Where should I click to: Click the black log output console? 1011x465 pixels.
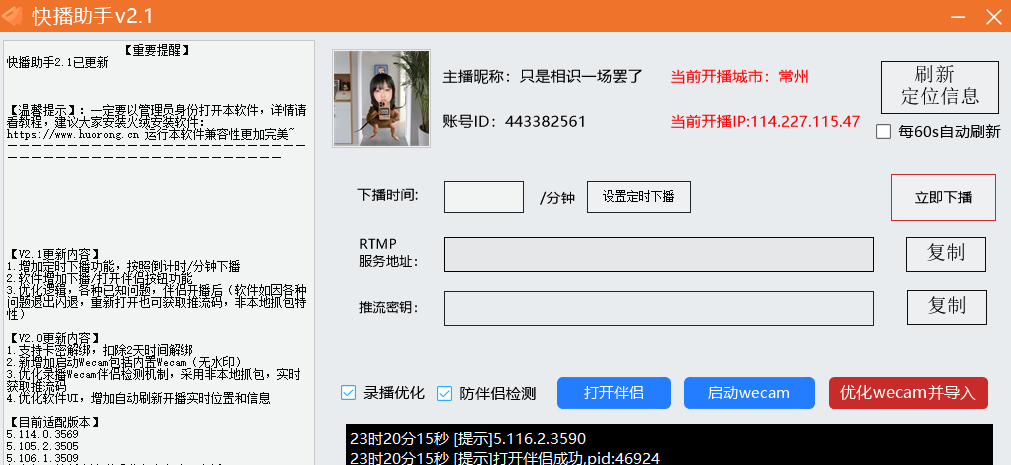(669, 445)
